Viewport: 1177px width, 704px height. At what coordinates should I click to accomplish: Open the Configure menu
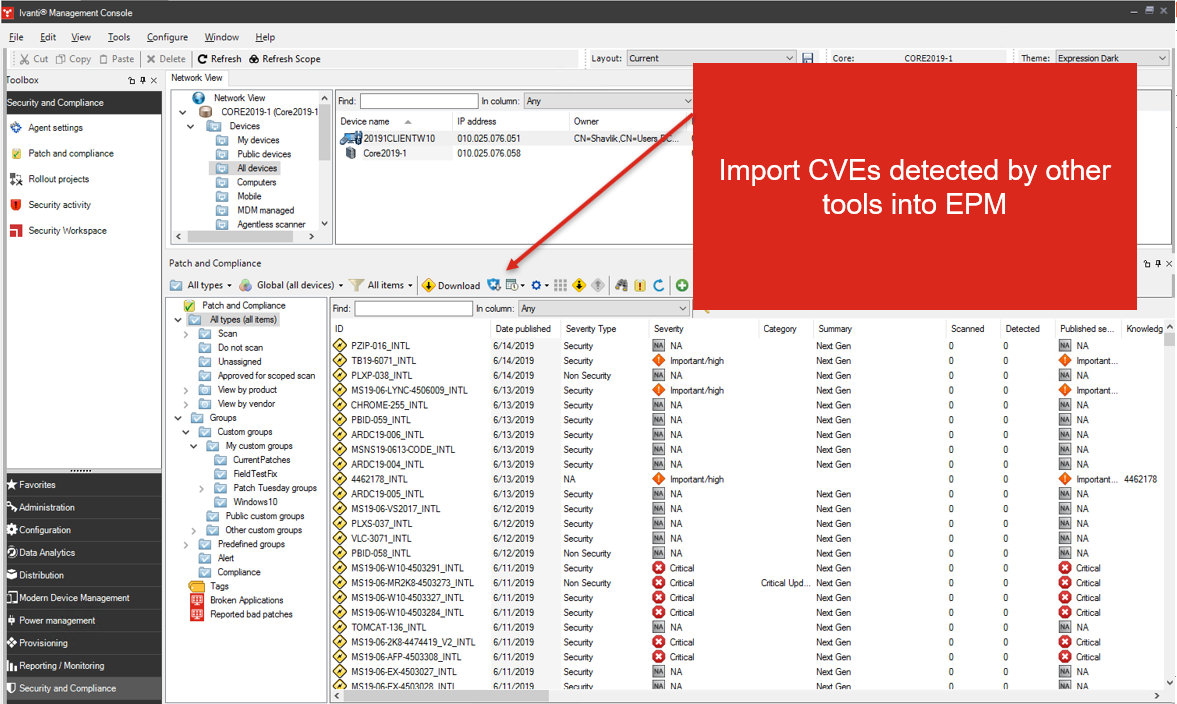tap(167, 36)
